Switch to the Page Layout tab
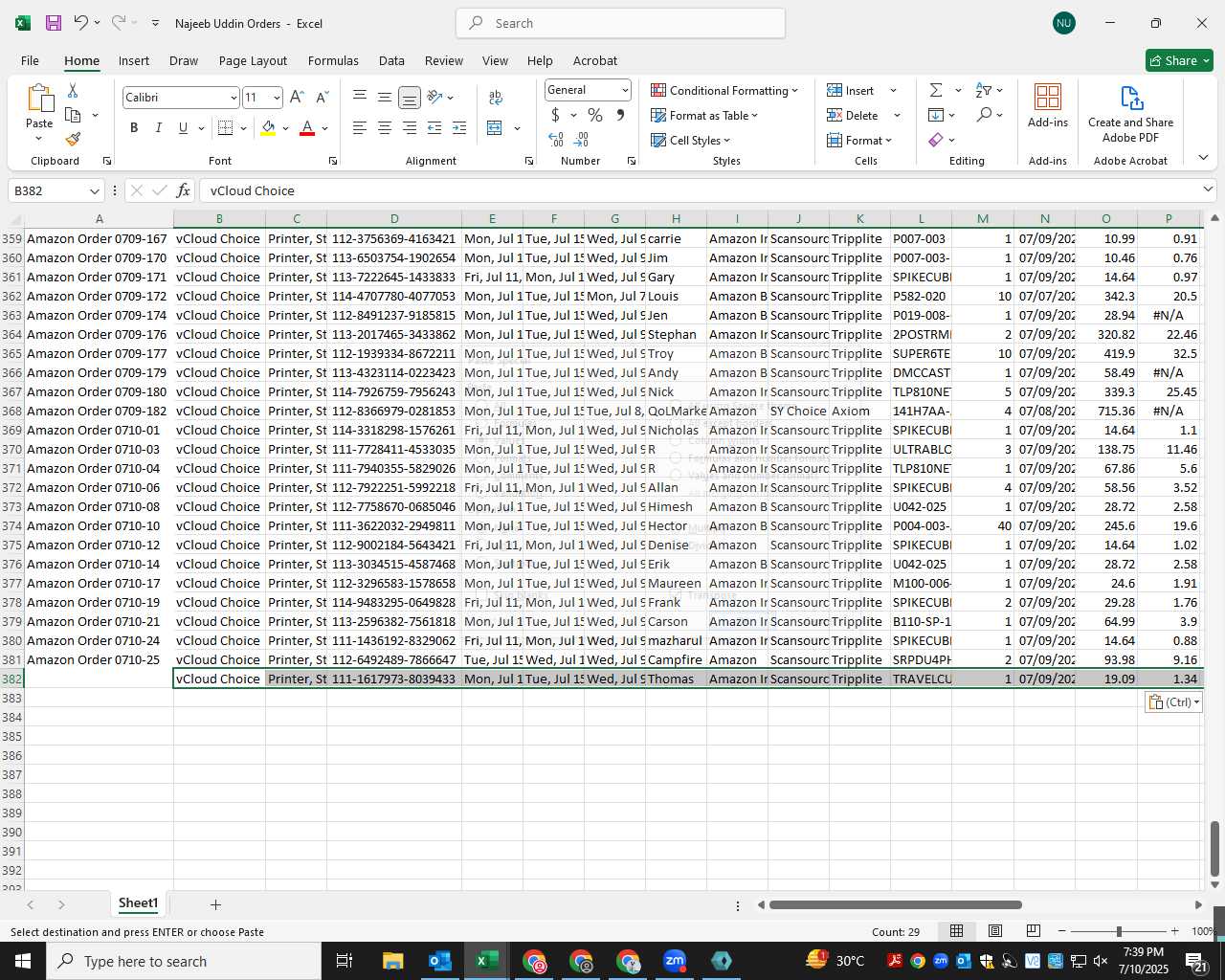This screenshot has height=980, width=1225. (x=253, y=60)
